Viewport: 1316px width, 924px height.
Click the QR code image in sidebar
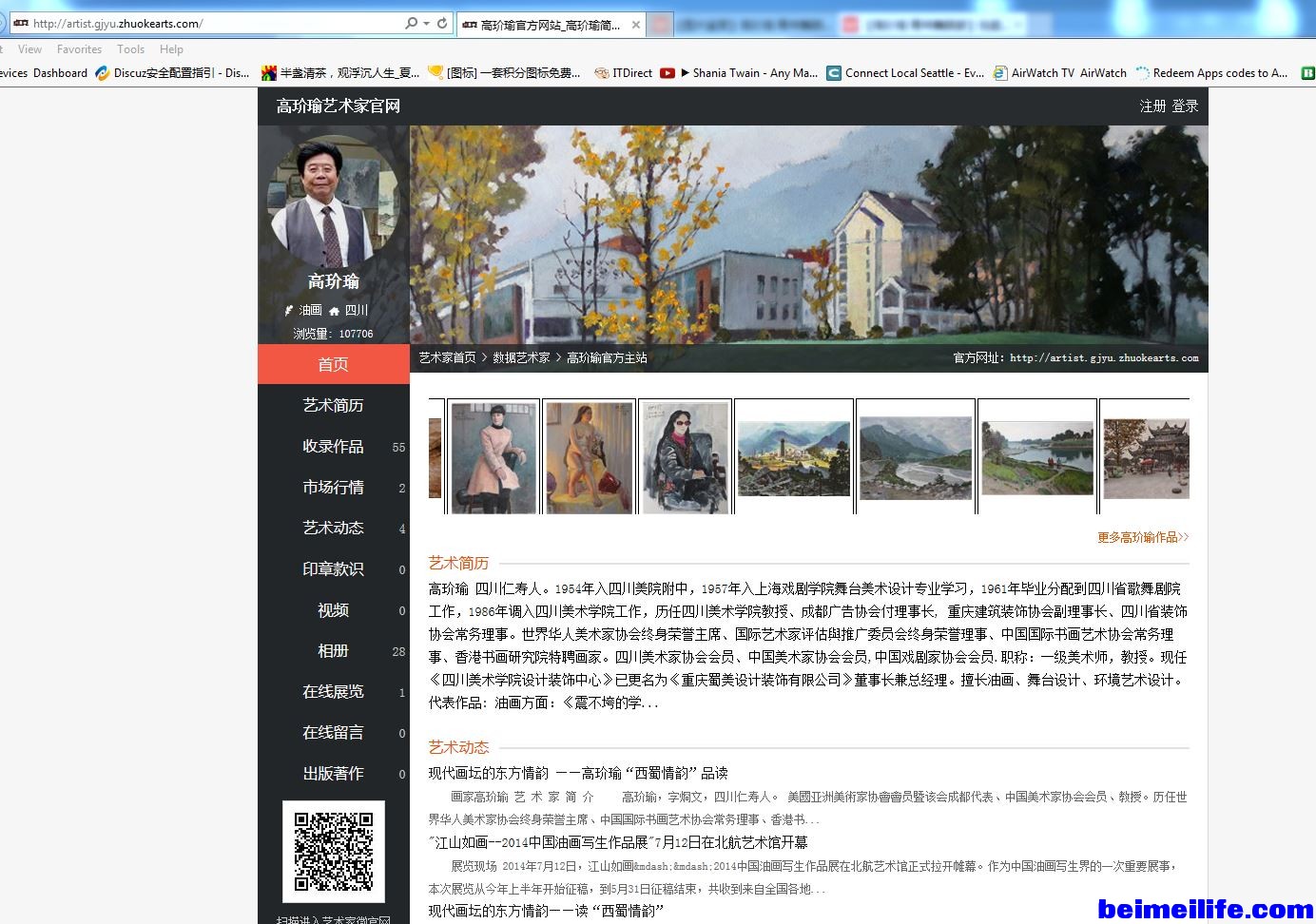(333, 851)
